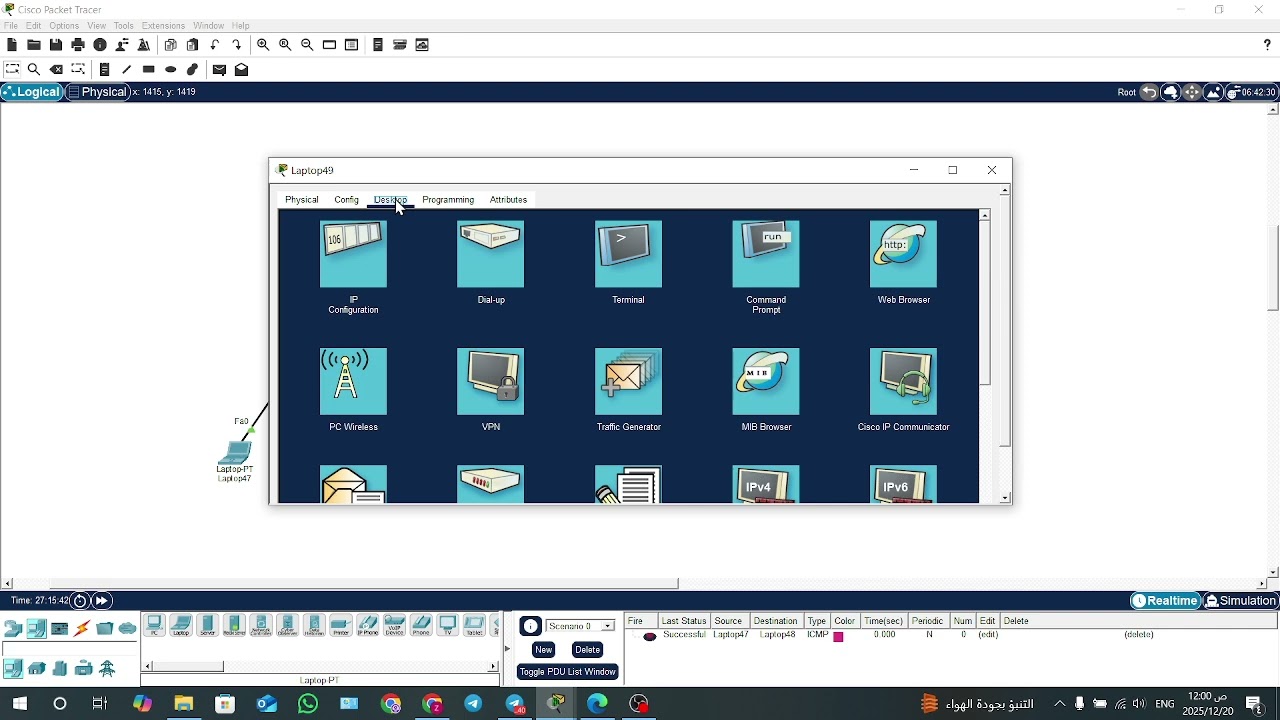Show hidden system tray icons
The height and width of the screenshot is (720, 1280).
(1060, 704)
